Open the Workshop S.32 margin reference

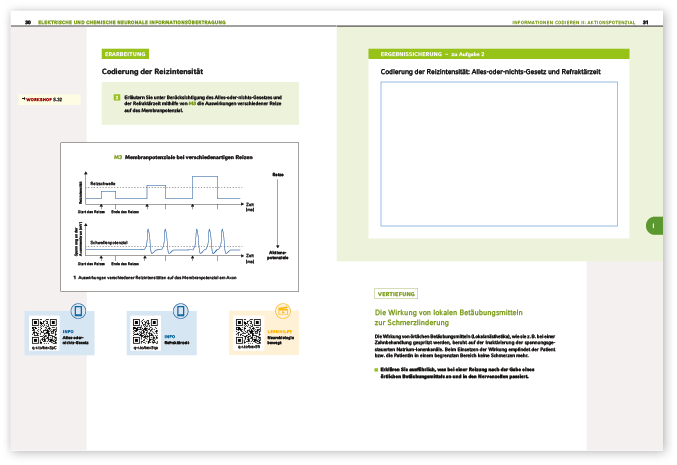pos(43,101)
